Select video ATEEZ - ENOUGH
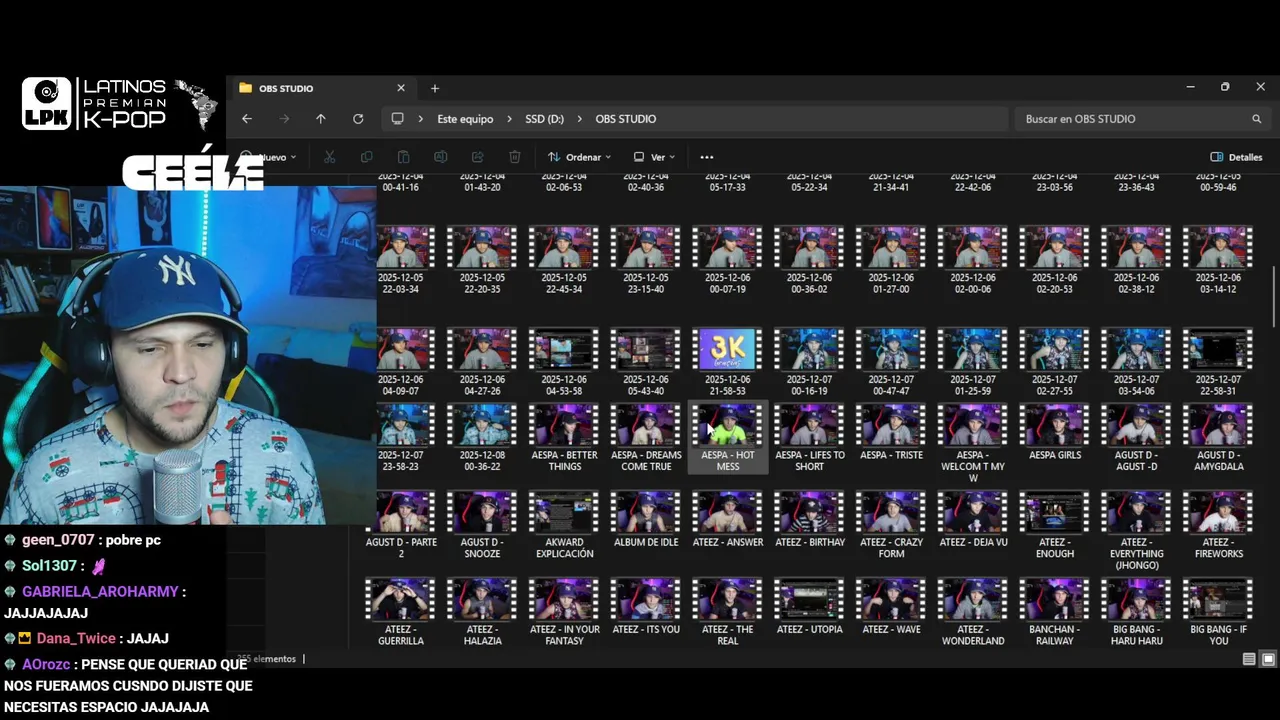This screenshot has width=1280, height=720. (x=1055, y=525)
